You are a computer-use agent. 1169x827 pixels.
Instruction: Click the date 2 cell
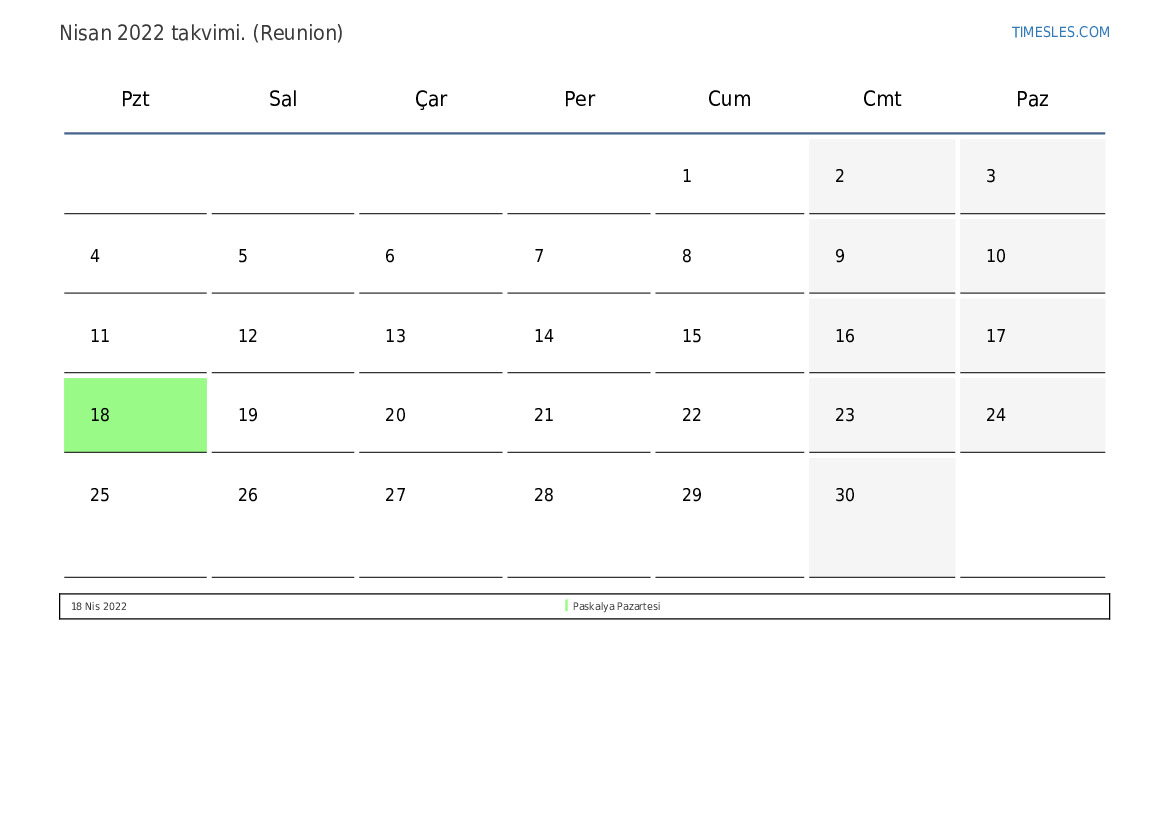tap(882, 176)
